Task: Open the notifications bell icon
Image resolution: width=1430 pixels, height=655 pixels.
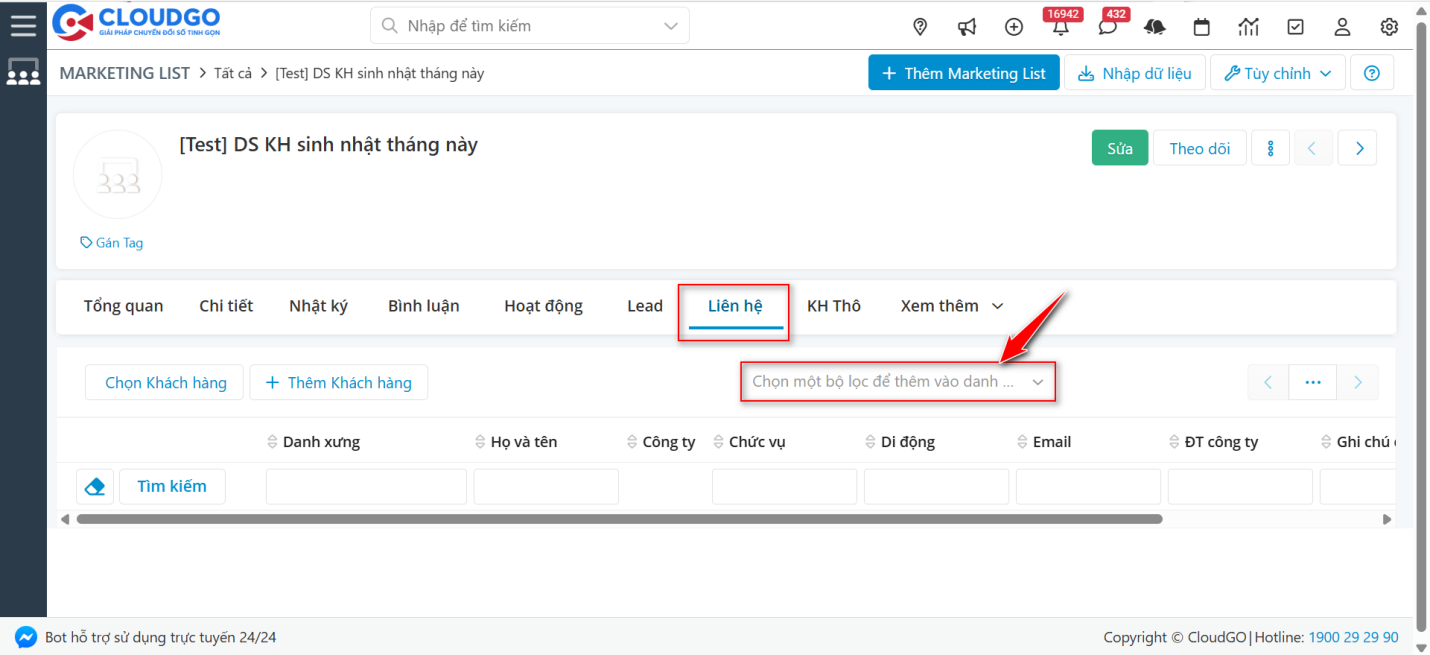Action: [x=1060, y=27]
